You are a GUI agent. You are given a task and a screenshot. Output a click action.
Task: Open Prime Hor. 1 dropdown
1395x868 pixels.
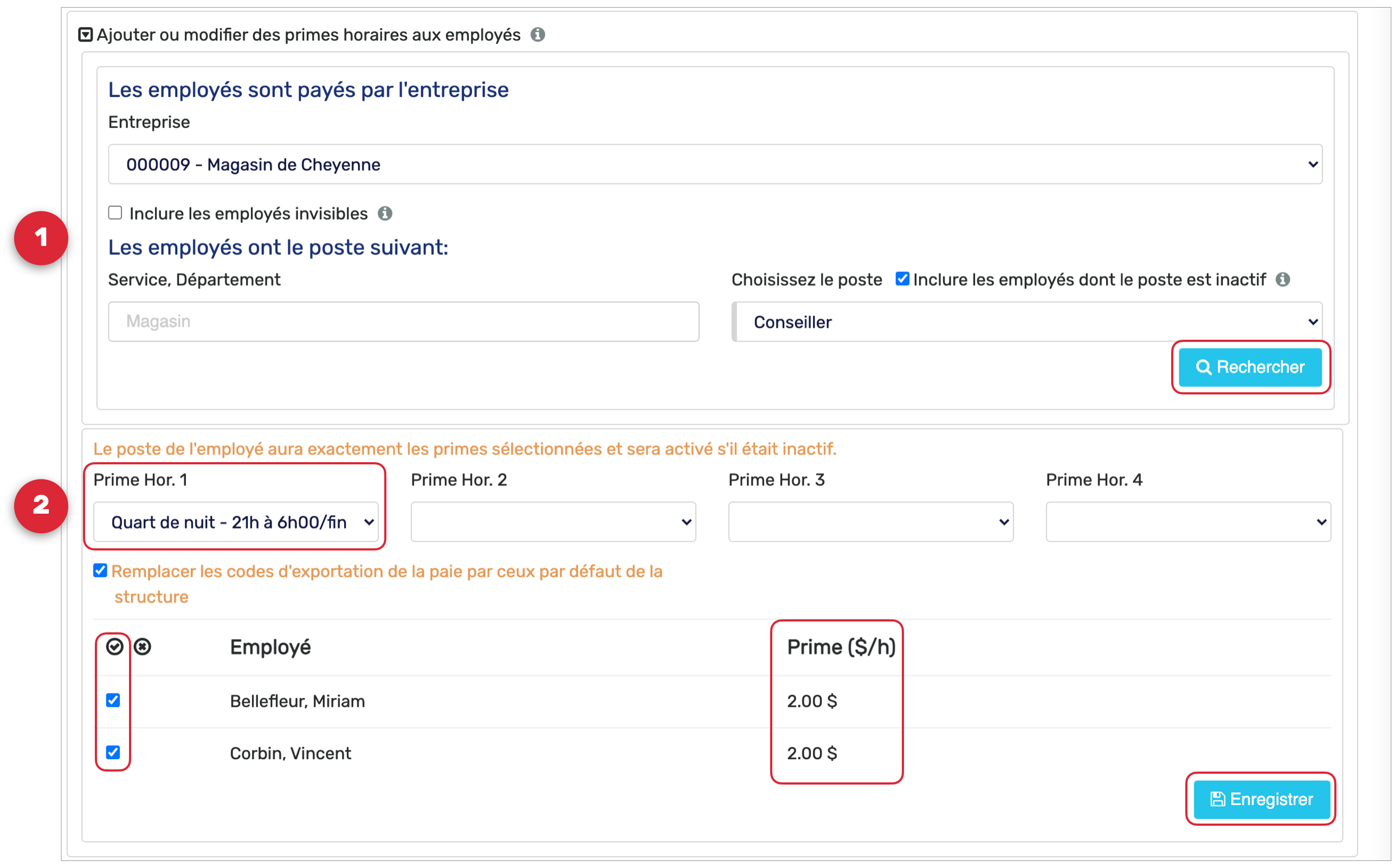click(236, 522)
